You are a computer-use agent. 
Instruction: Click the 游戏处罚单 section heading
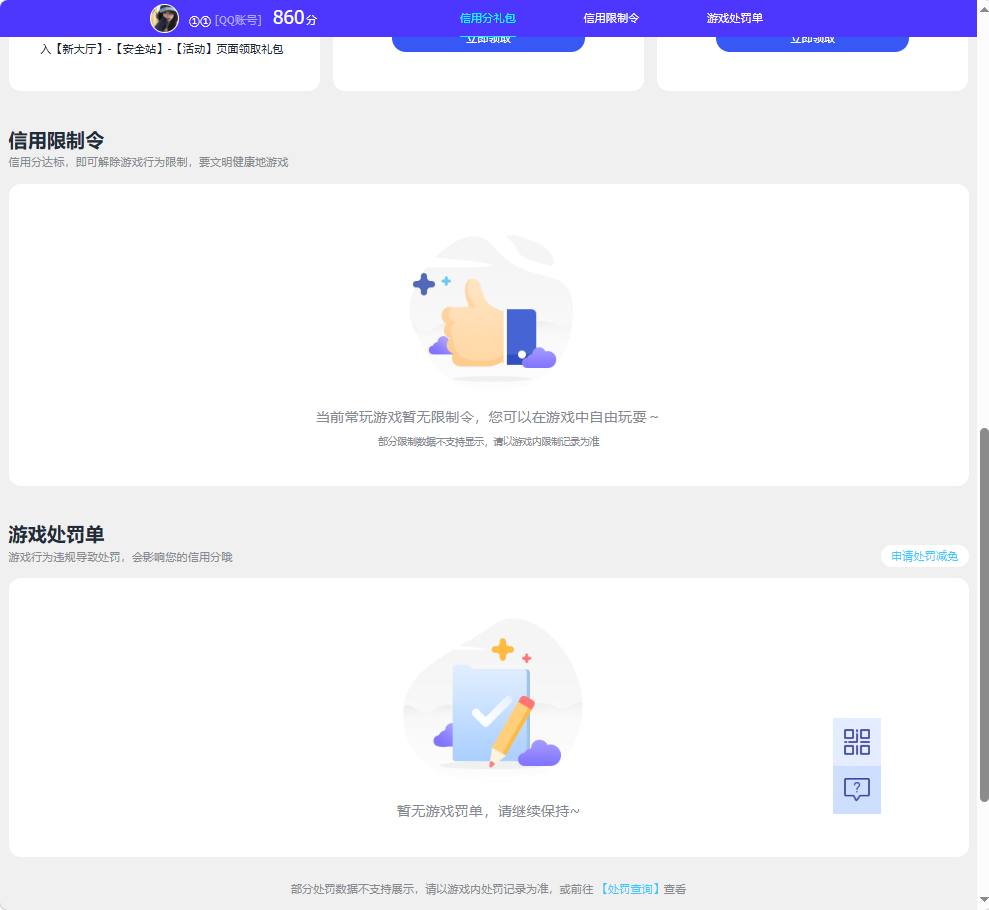[x=56, y=534]
